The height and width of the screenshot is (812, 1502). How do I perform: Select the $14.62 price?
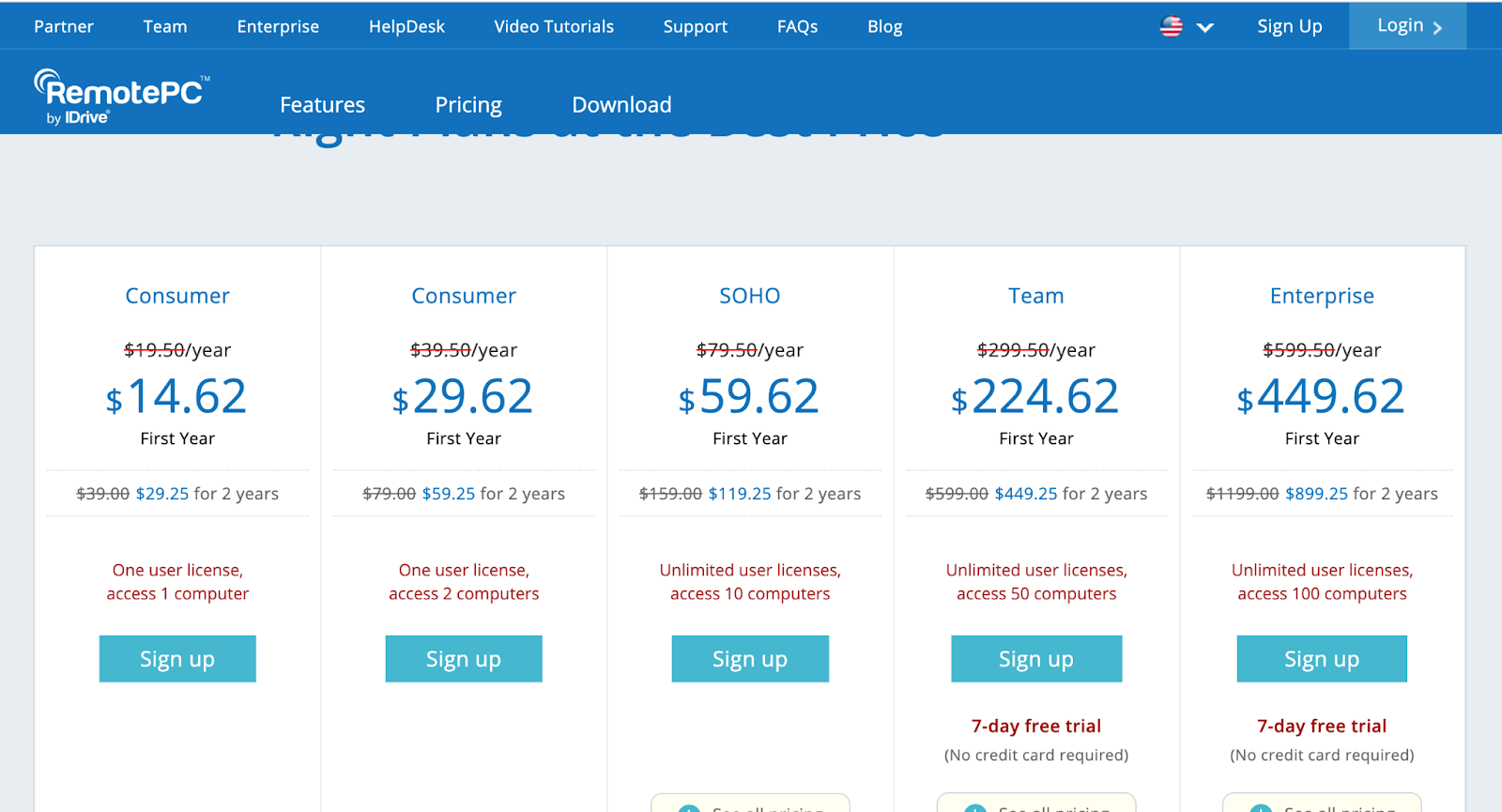point(176,396)
